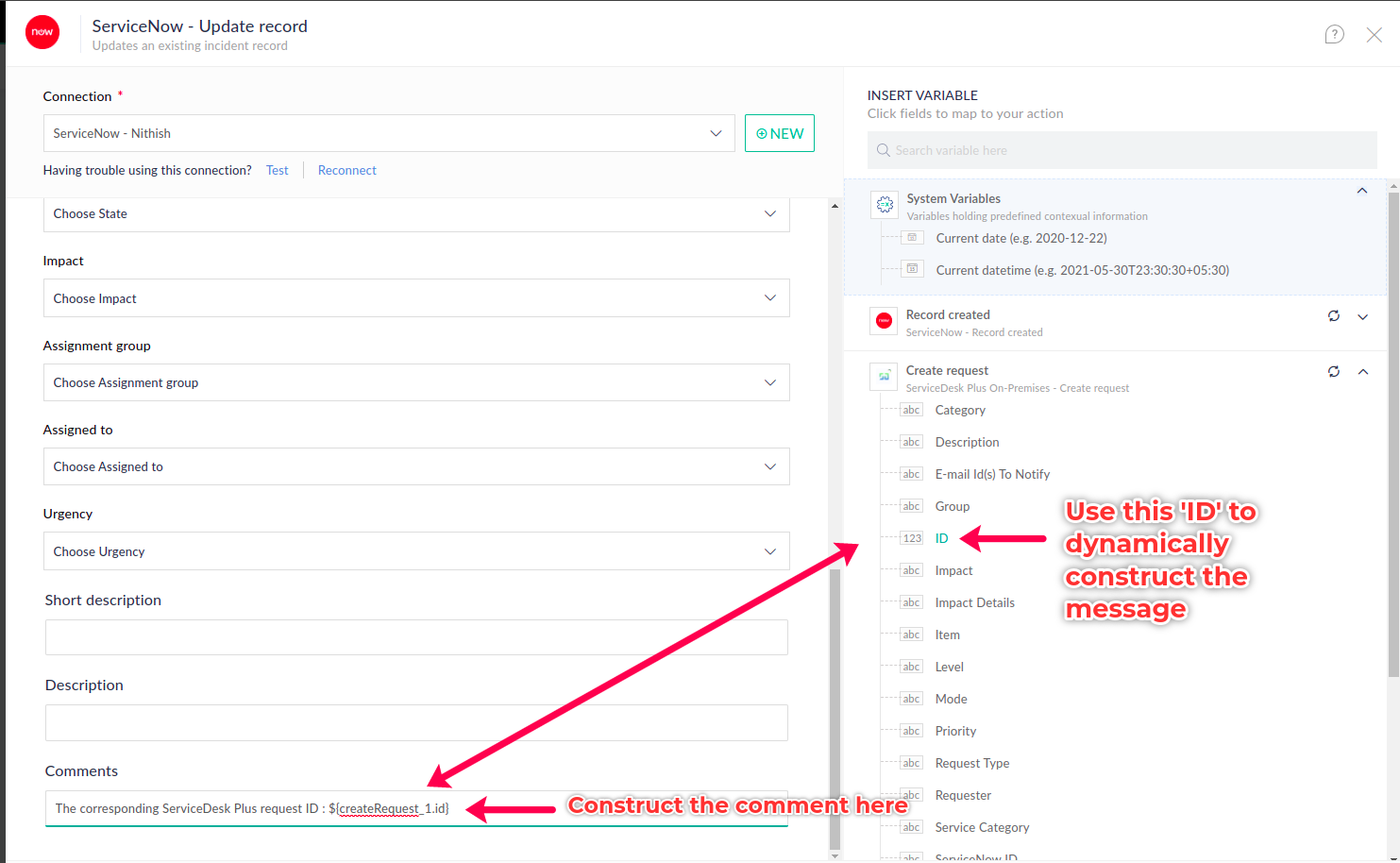Open the Choose Urgency dropdown
Viewport: 1400px width, 863px height.
click(x=416, y=551)
